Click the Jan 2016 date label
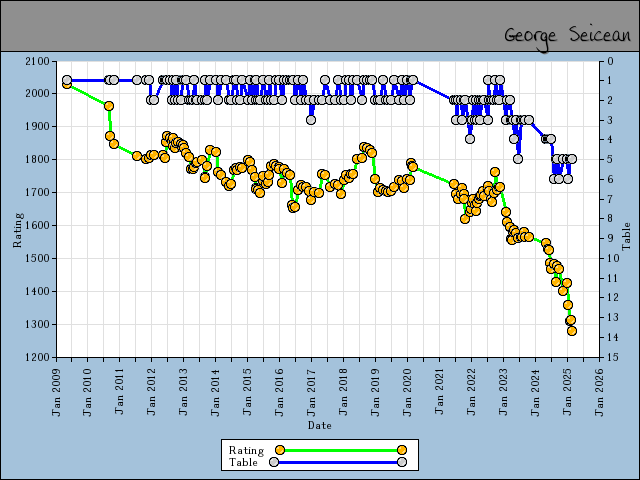Image resolution: width=640 pixels, height=480 pixels. (x=279, y=393)
